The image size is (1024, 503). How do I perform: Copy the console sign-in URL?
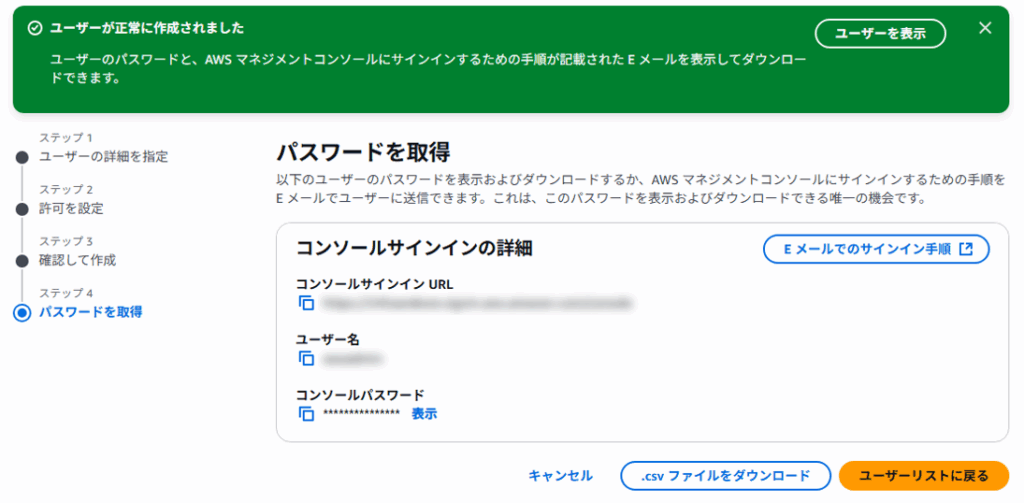[307, 303]
